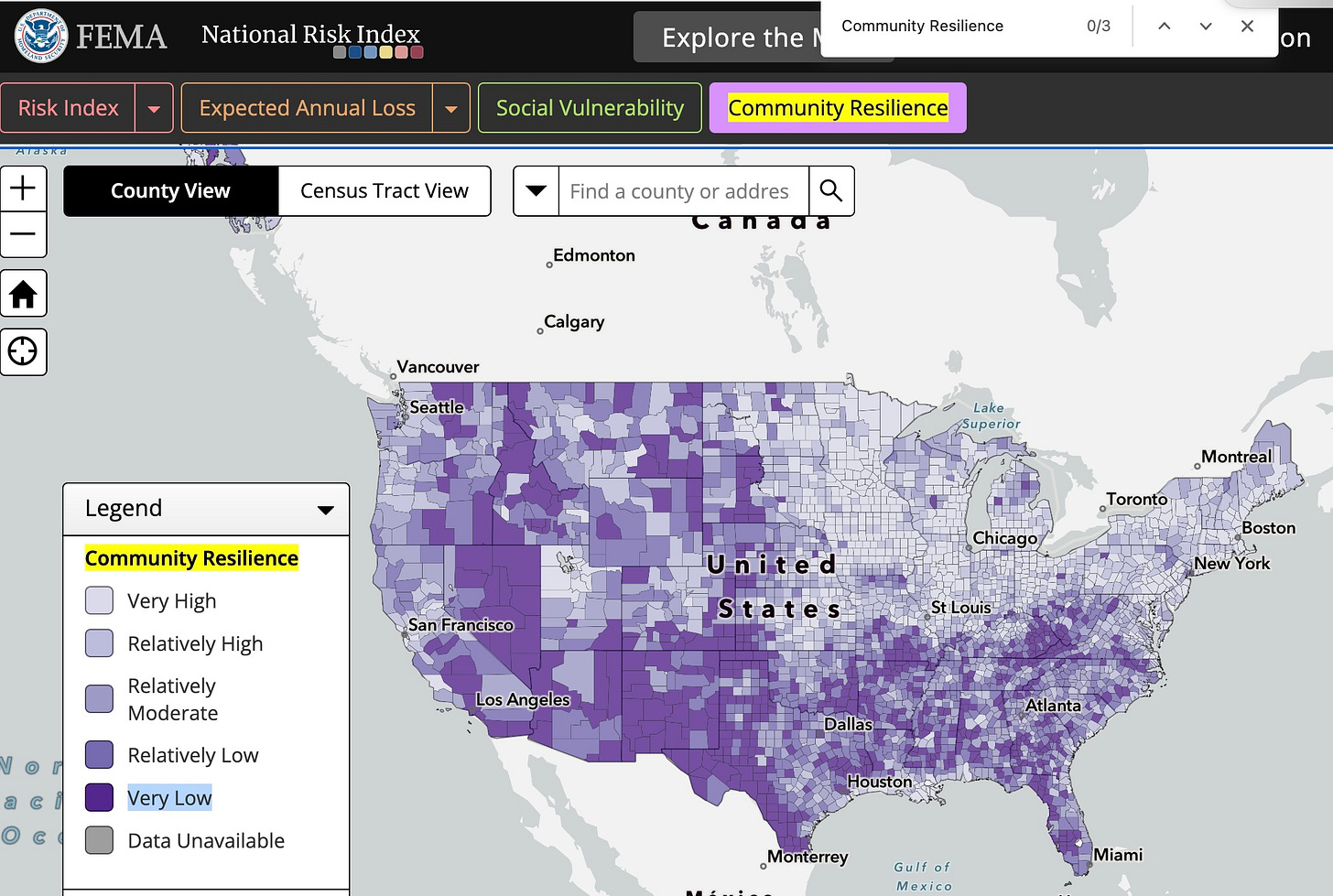Switch to Social Vulnerability tab

(x=590, y=108)
